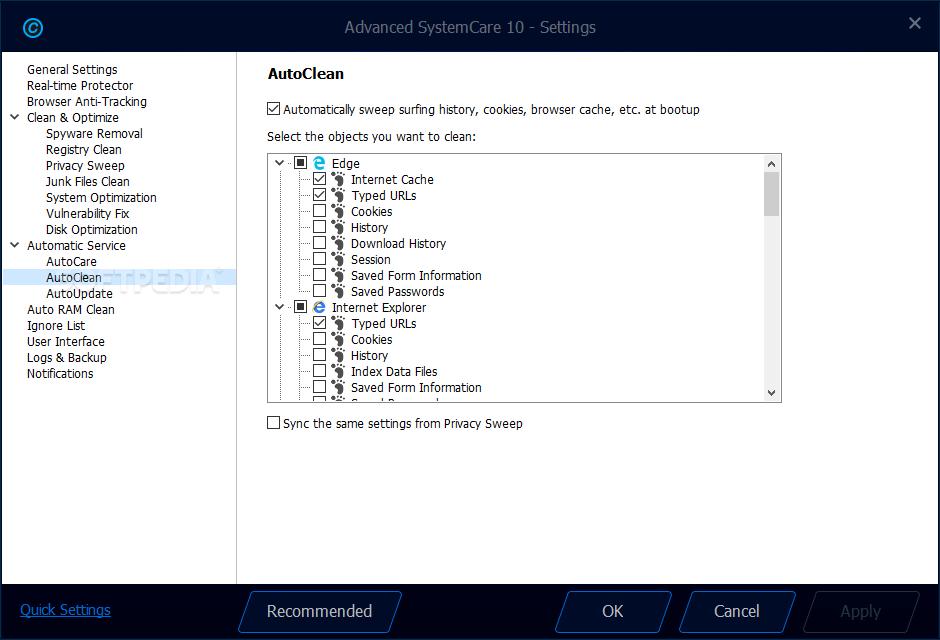Check Edge Download History option
Screen dimensions: 940x640
pyautogui.click(x=320, y=243)
